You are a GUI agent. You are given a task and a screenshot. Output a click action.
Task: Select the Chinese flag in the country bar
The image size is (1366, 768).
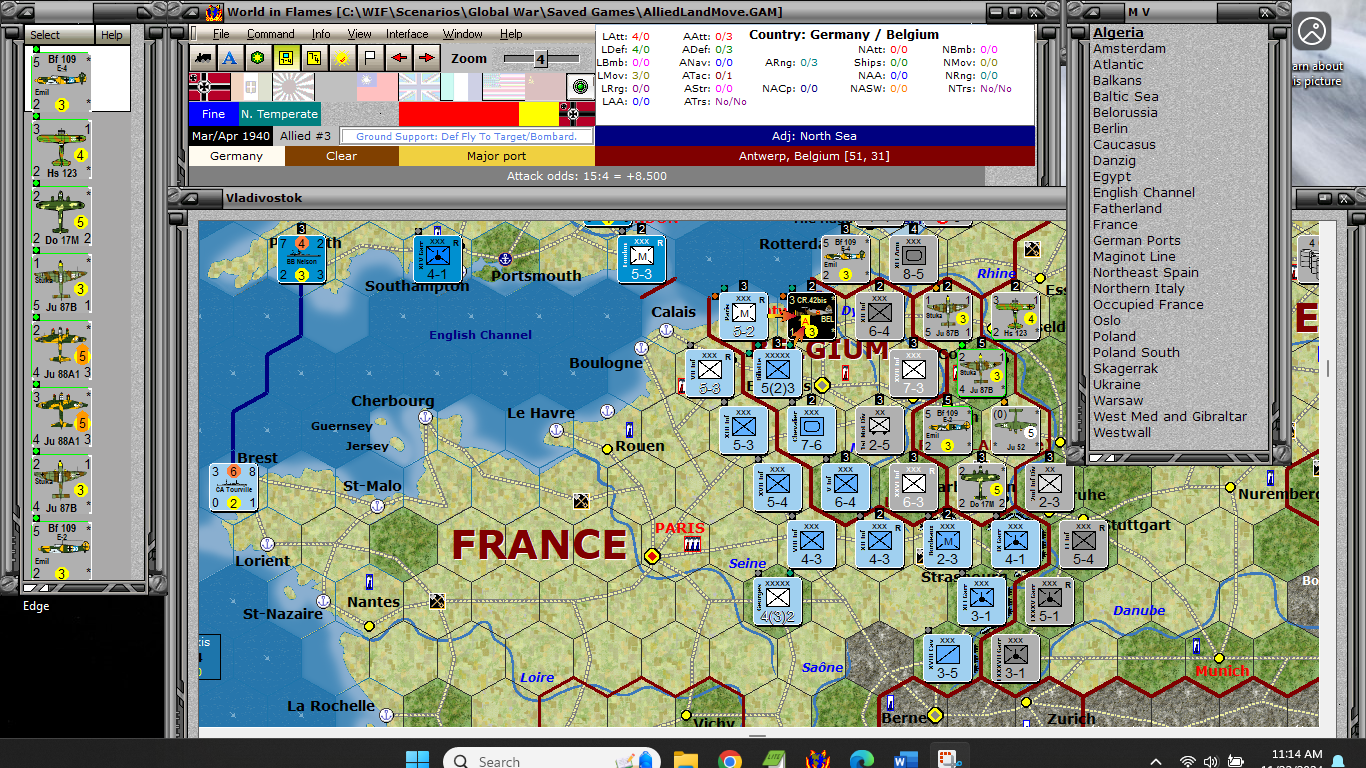point(377,86)
